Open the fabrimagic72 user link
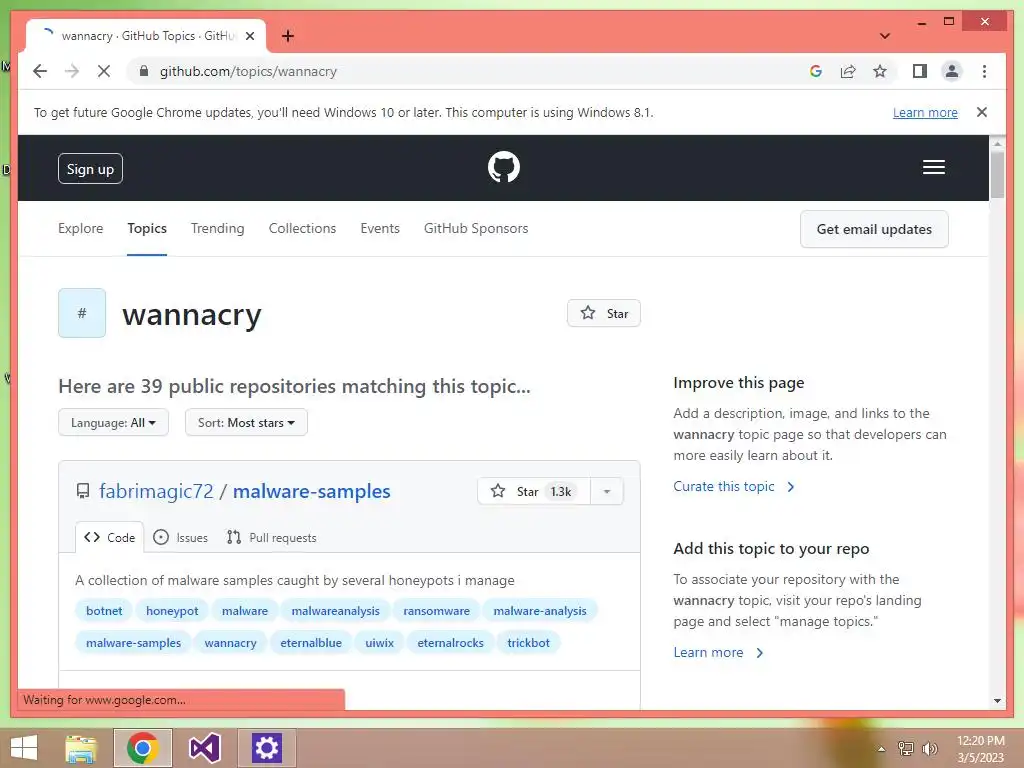Image resolution: width=1024 pixels, height=768 pixels. tap(156, 491)
